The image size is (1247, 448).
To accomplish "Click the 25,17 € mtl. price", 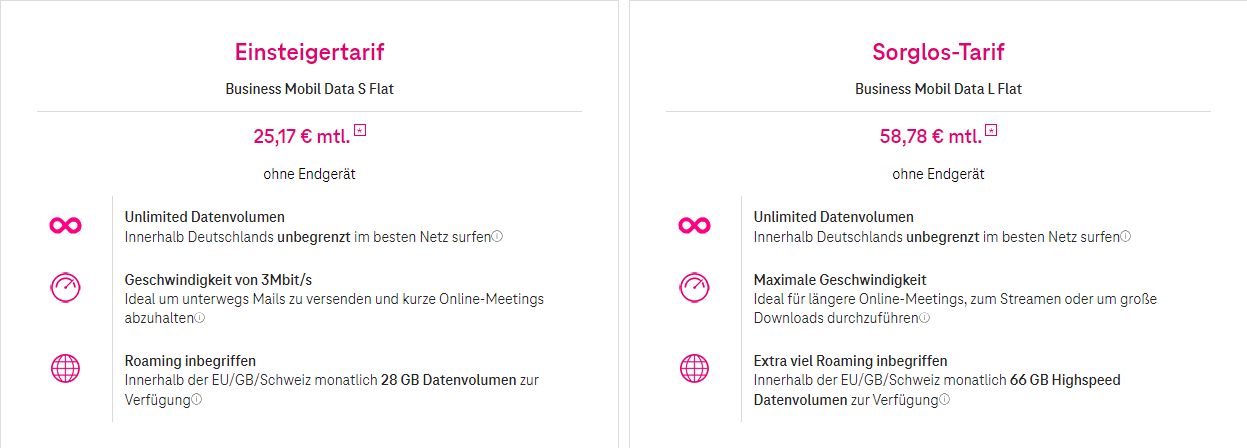I will point(301,136).
